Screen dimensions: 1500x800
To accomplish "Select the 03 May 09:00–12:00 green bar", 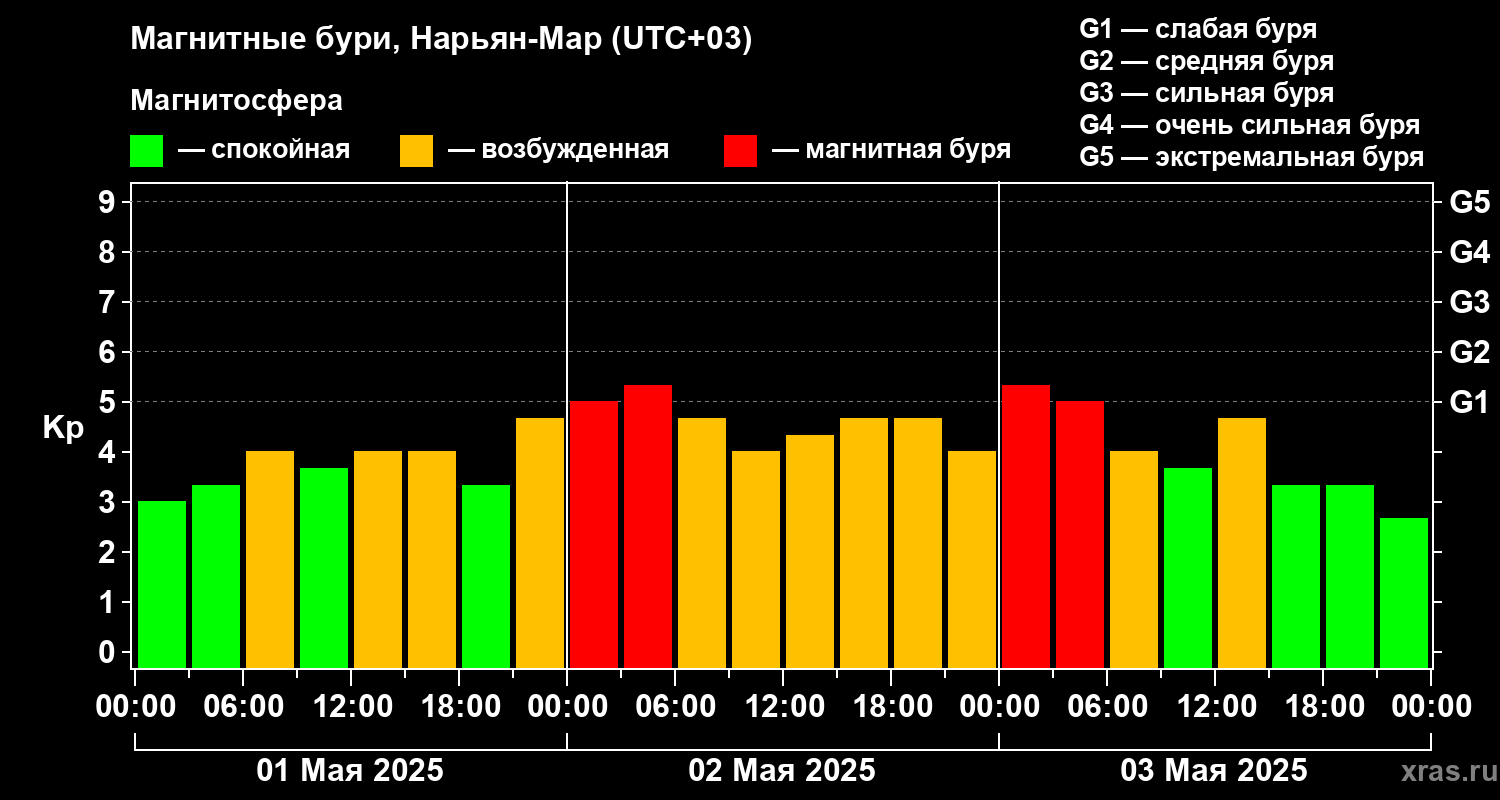I will click(x=1188, y=568).
